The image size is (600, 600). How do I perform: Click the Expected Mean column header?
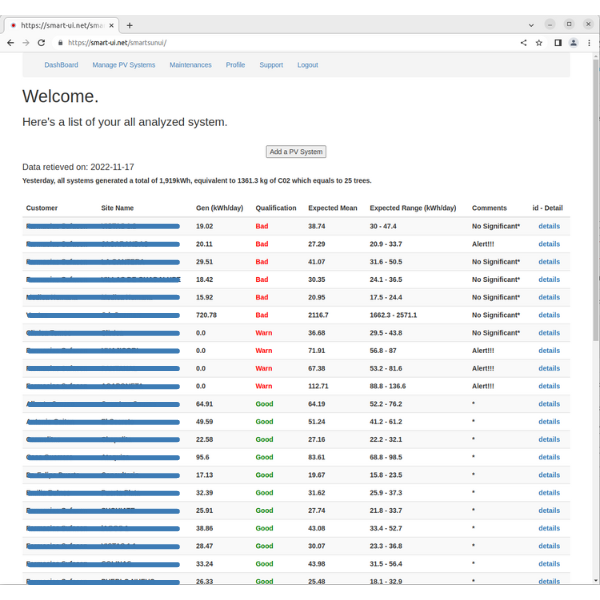[333, 208]
